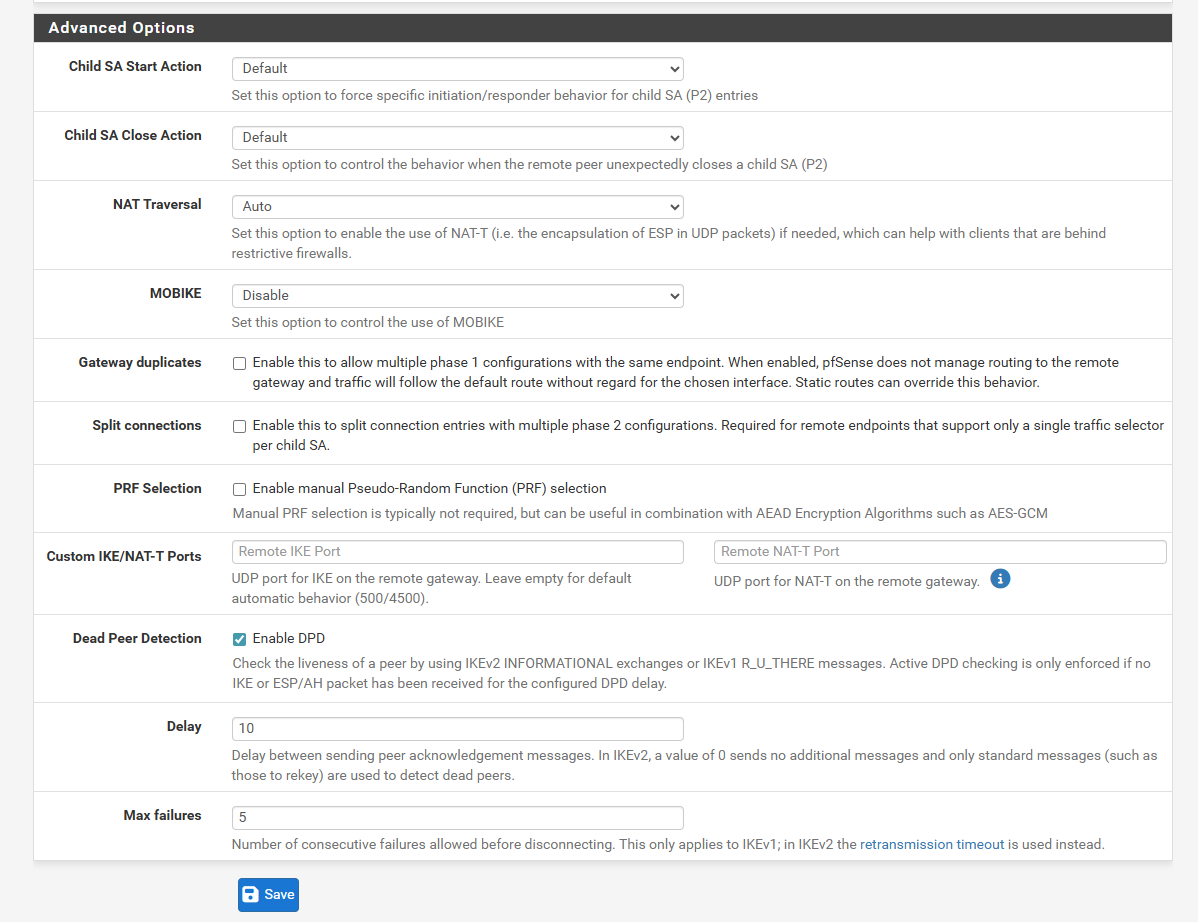Click the Advanced Options panel header

coord(603,27)
